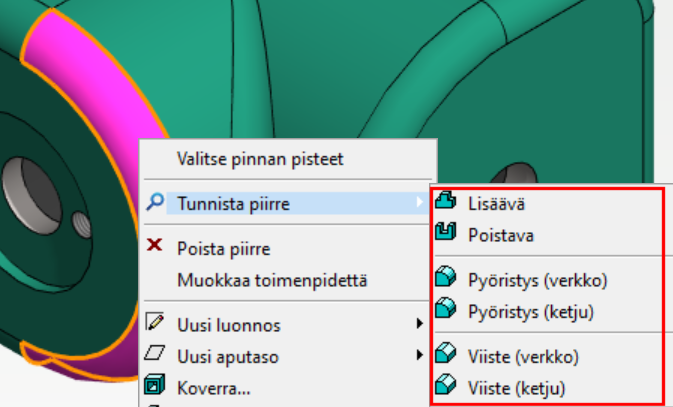Click the red X Poista piirre icon

point(154,247)
